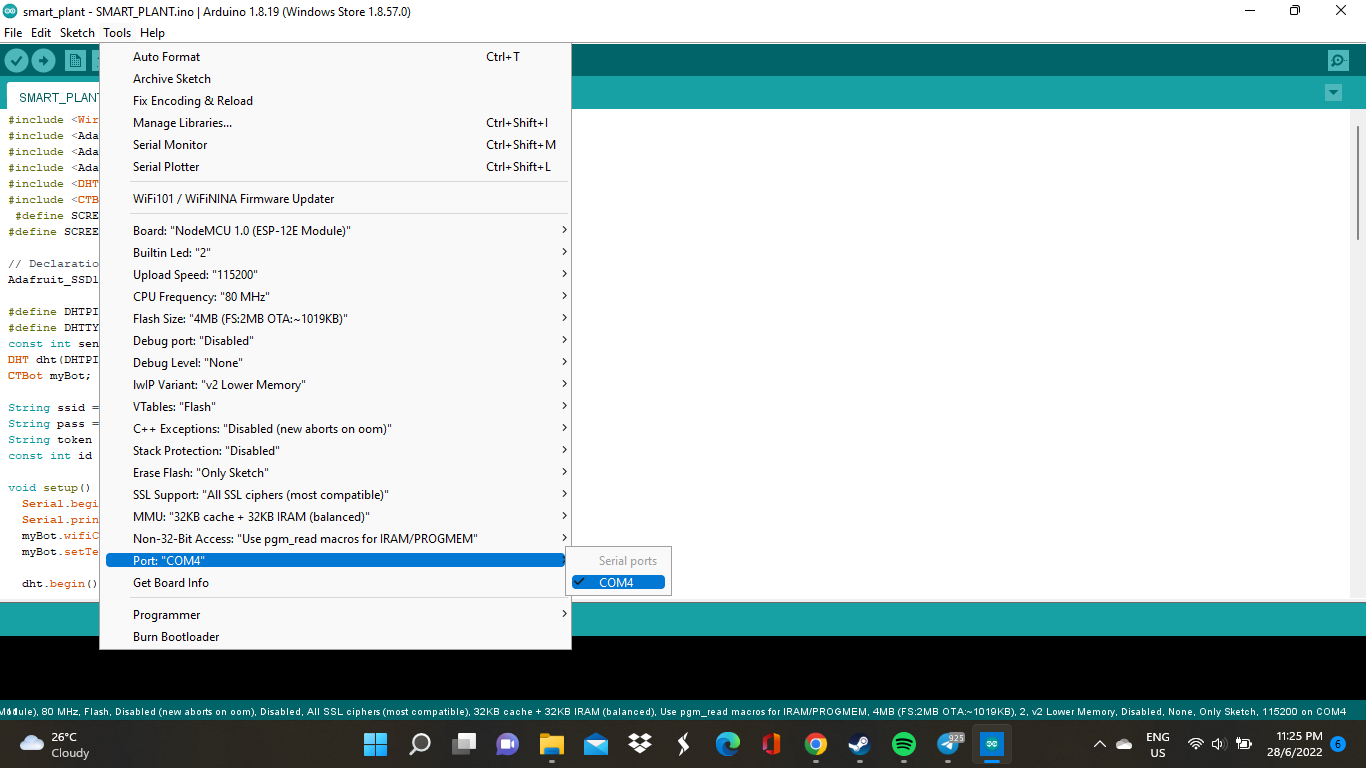
Task: Open lwIP Variant "v2 Lower Memory" entry
Action: click(x=335, y=385)
